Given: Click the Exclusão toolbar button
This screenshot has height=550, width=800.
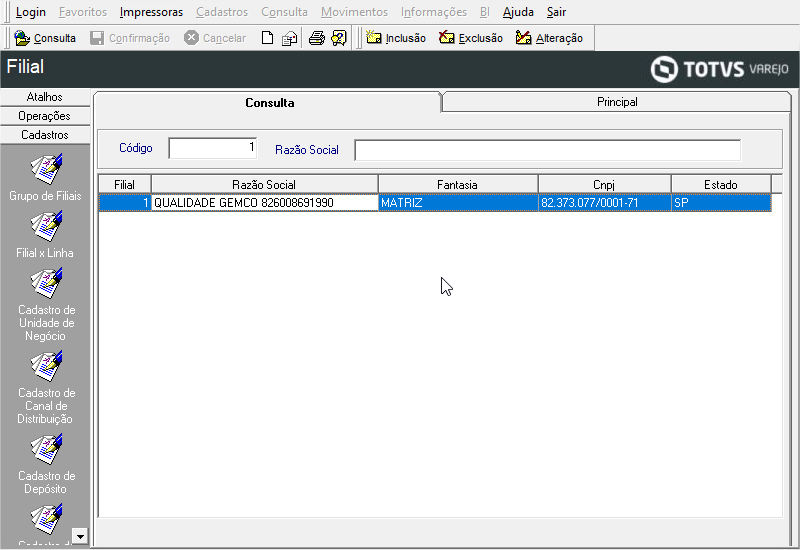Looking at the screenshot, I should click(471, 38).
